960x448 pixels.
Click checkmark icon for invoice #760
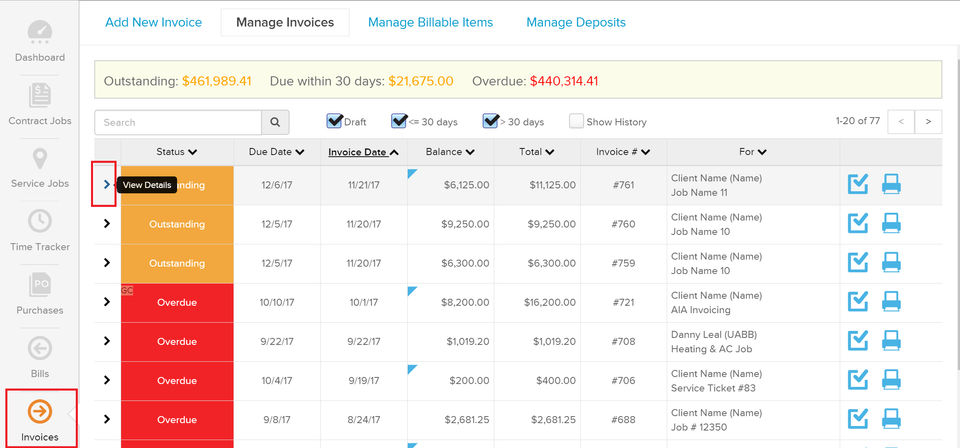[x=858, y=223]
